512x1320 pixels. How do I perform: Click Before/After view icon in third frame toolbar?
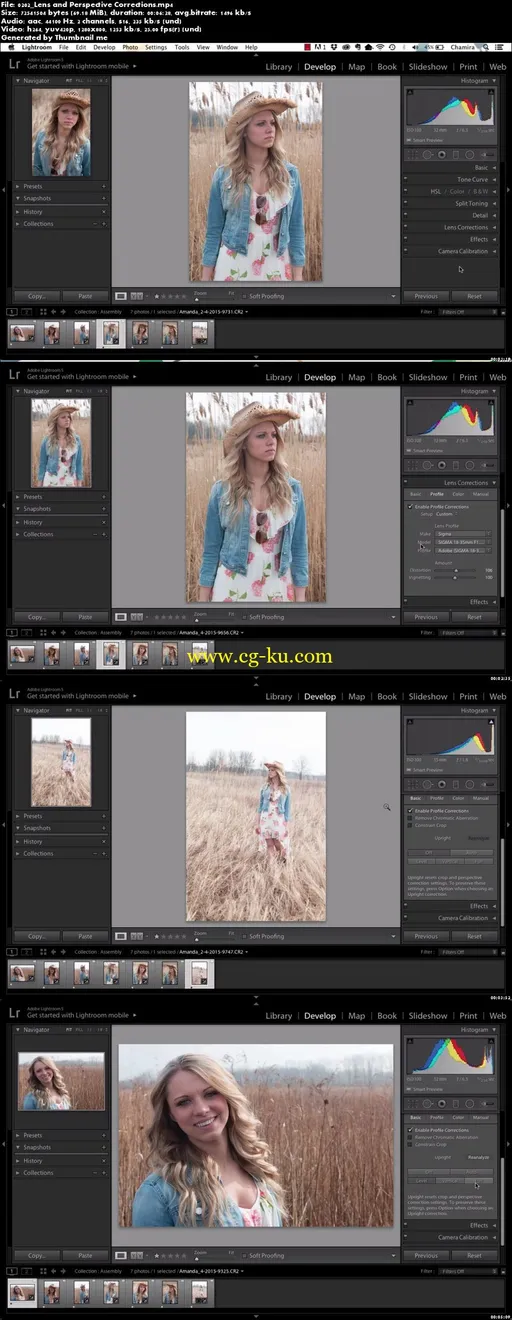tap(137, 936)
